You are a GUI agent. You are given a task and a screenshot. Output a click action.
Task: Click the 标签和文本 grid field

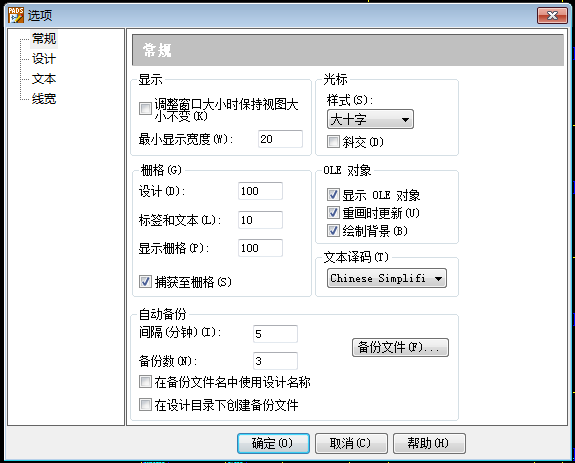click(x=260, y=220)
